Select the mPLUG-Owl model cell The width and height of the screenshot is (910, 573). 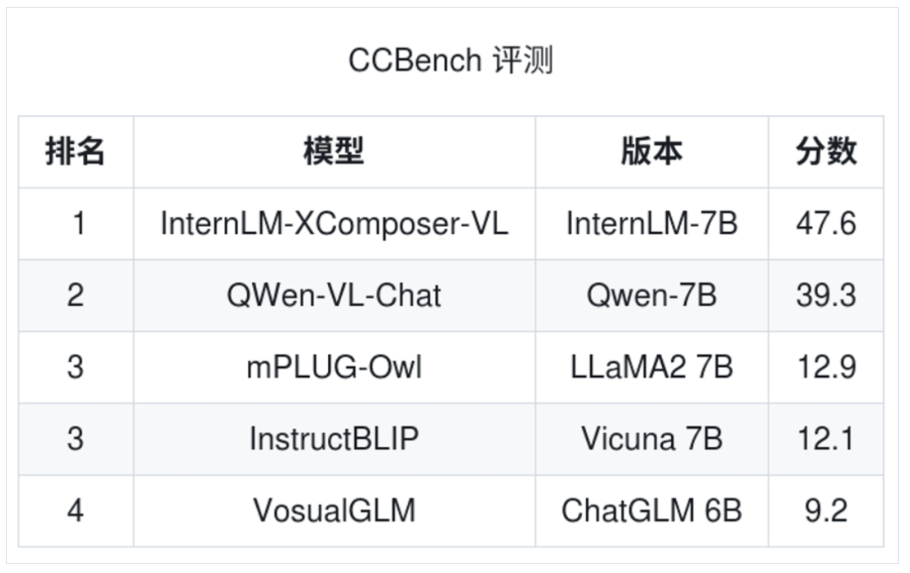[334, 367]
